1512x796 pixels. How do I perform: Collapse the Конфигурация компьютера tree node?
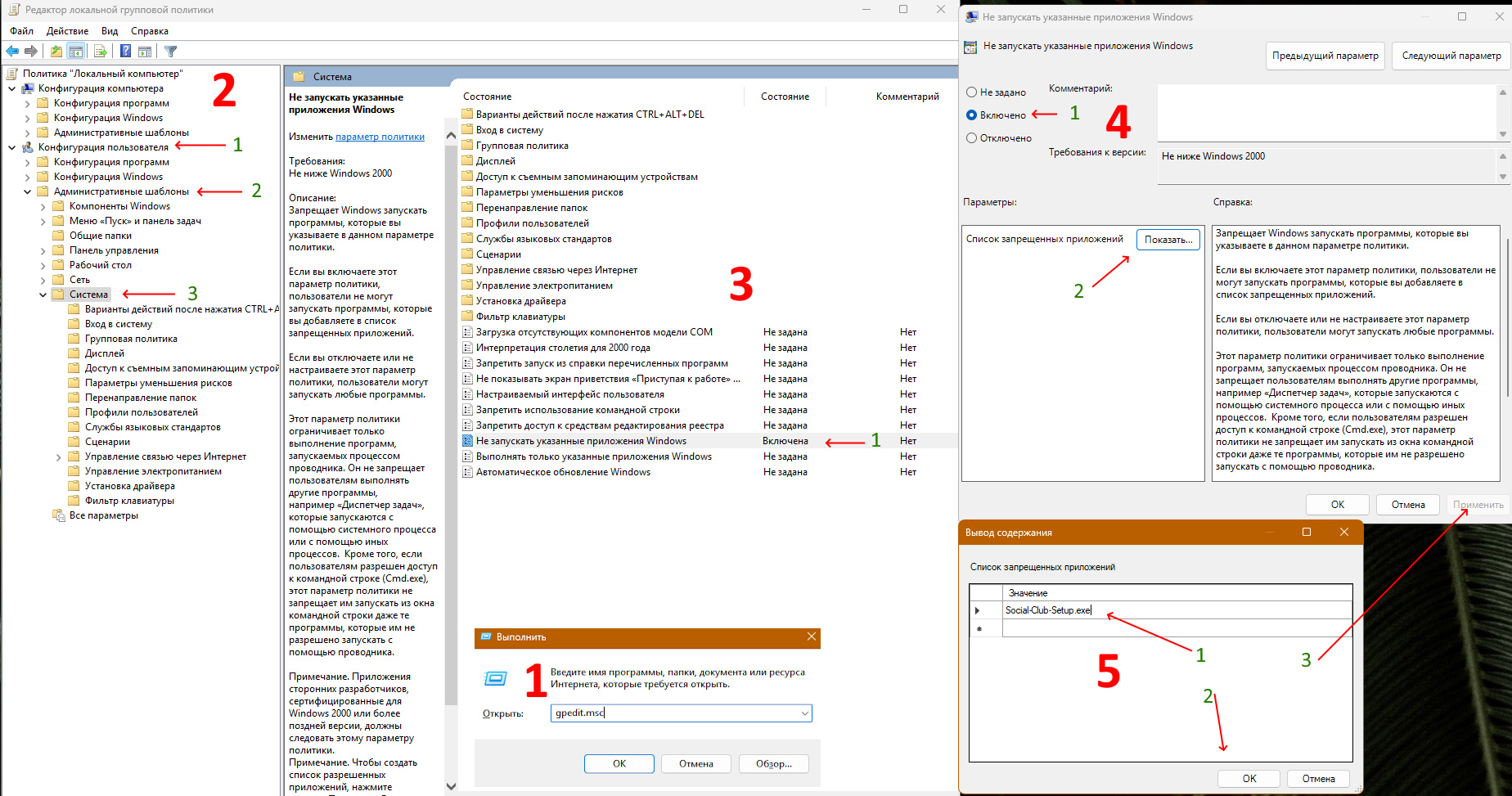coord(12,88)
